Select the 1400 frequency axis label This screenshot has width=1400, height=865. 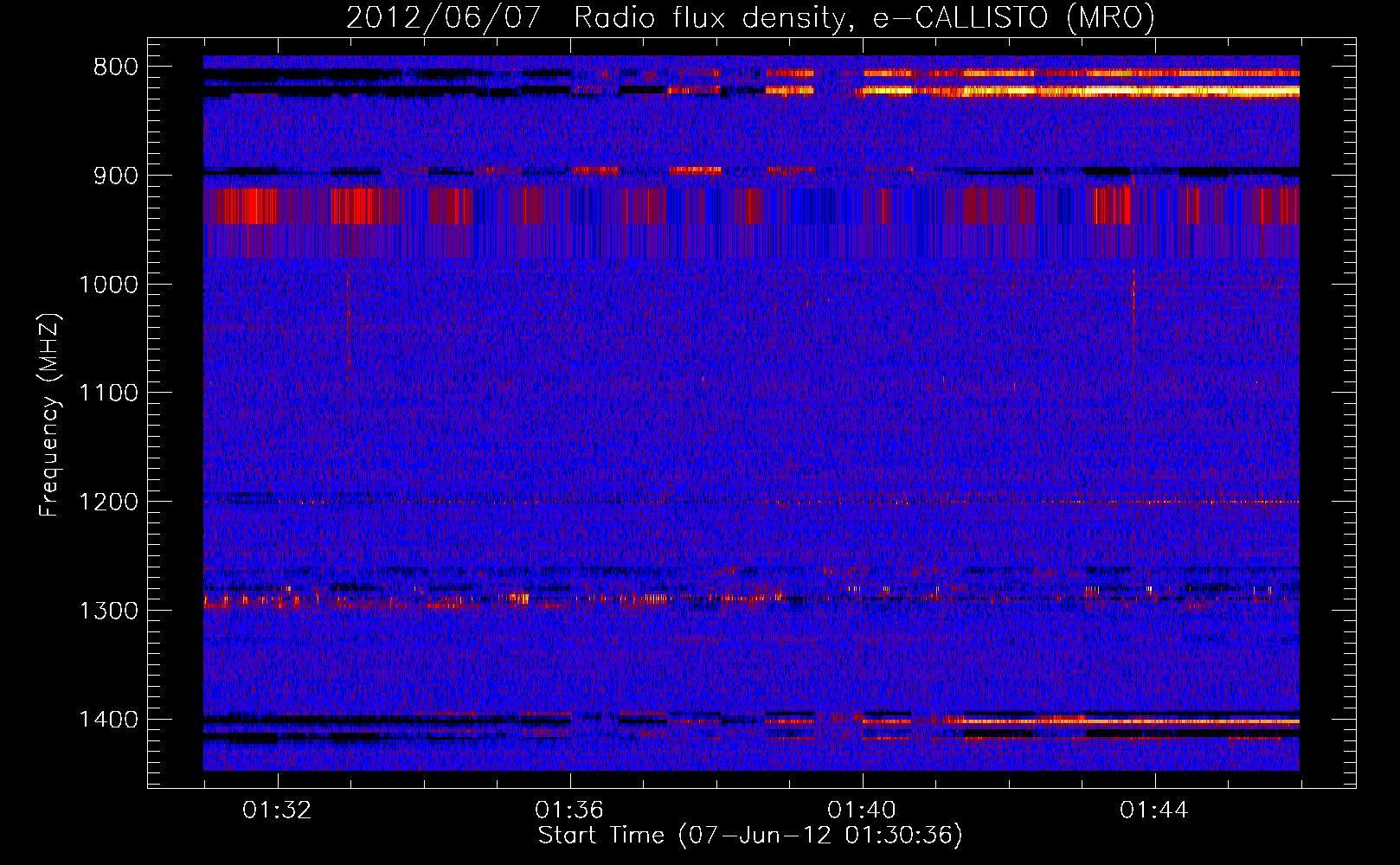pyautogui.click(x=108, y=720)
